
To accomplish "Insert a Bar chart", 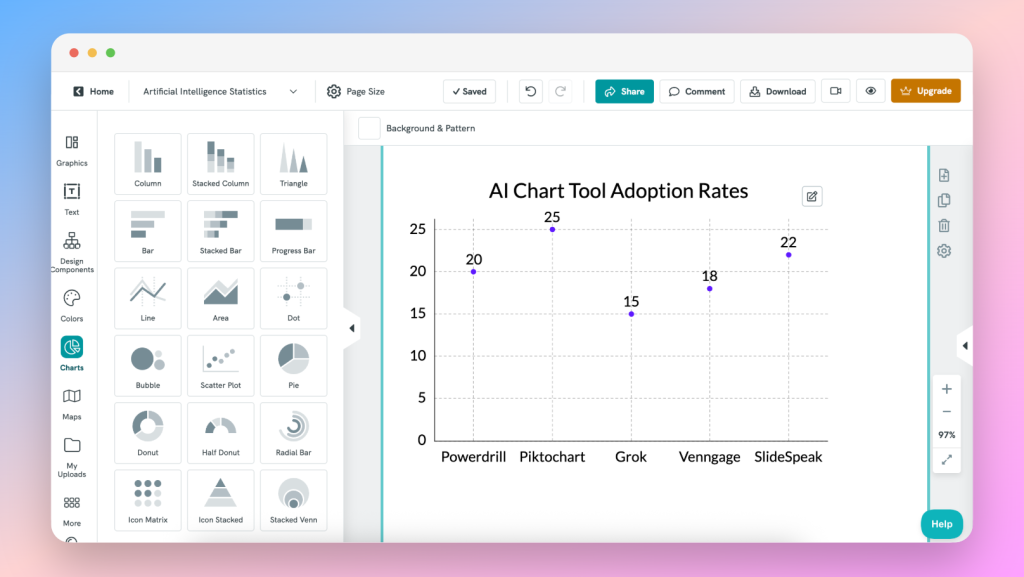I will click(x=148, y=231).
